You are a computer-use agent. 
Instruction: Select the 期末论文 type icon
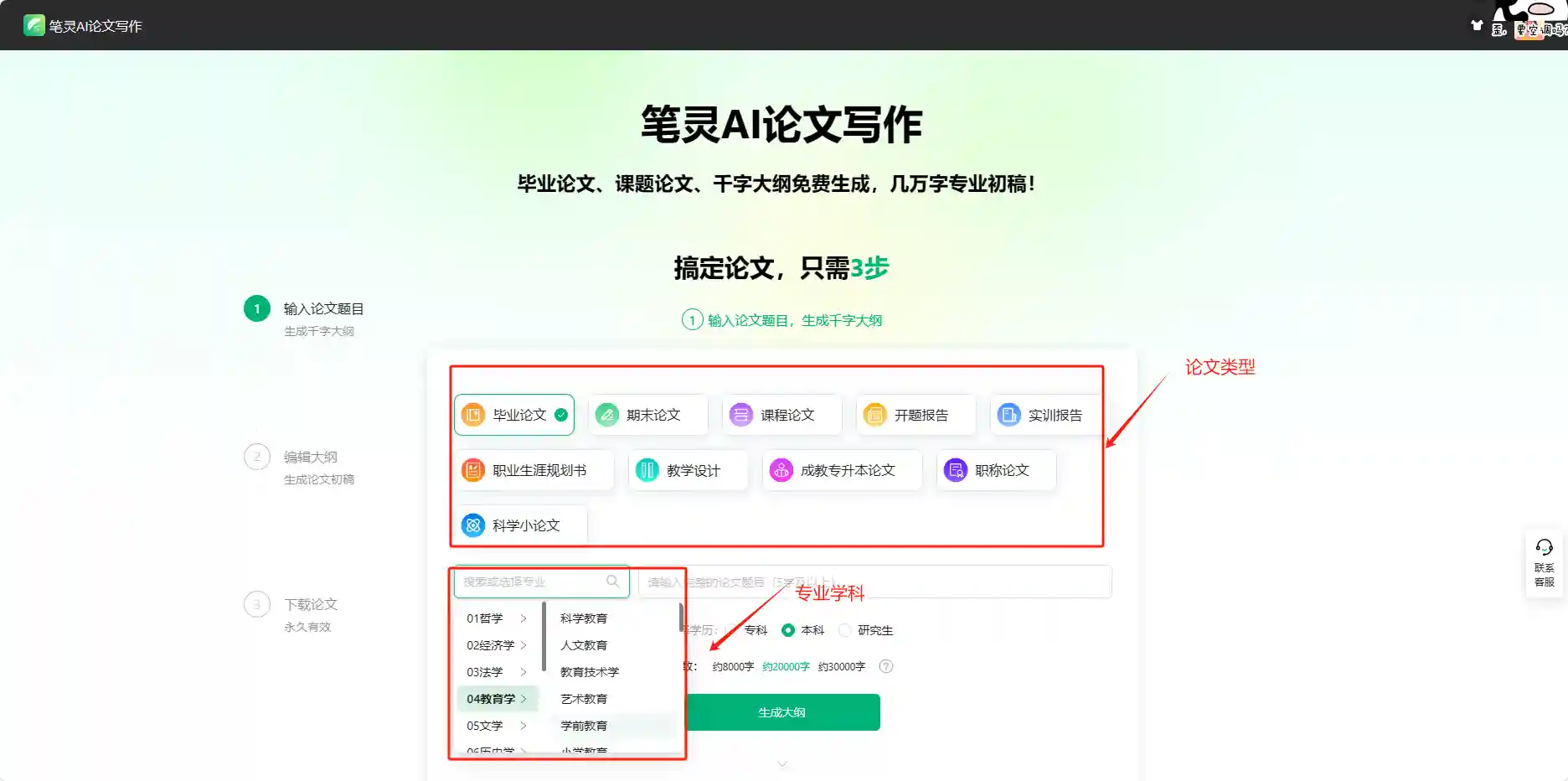607,415
